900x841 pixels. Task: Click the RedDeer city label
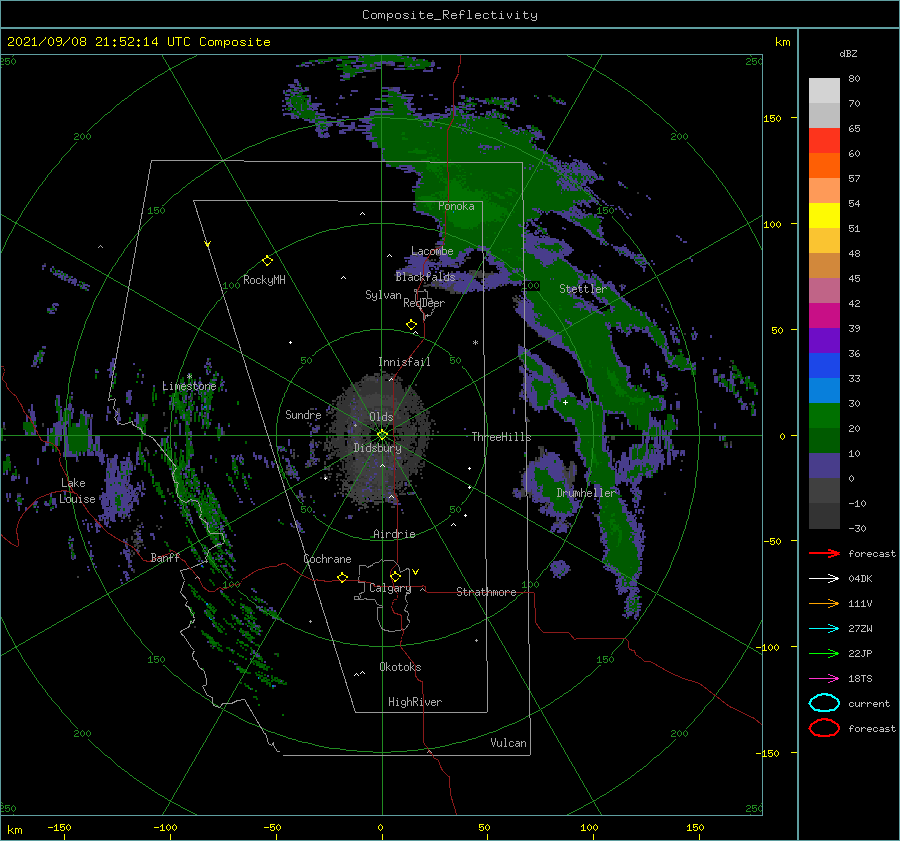424,303
